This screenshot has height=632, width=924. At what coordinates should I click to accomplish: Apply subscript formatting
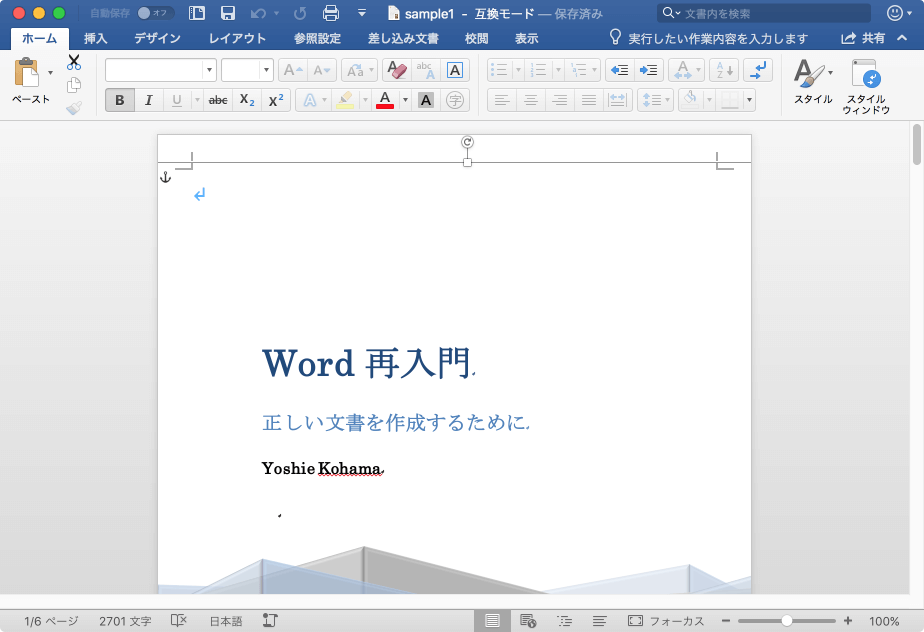pyautogui.click(x=247, y=100)
